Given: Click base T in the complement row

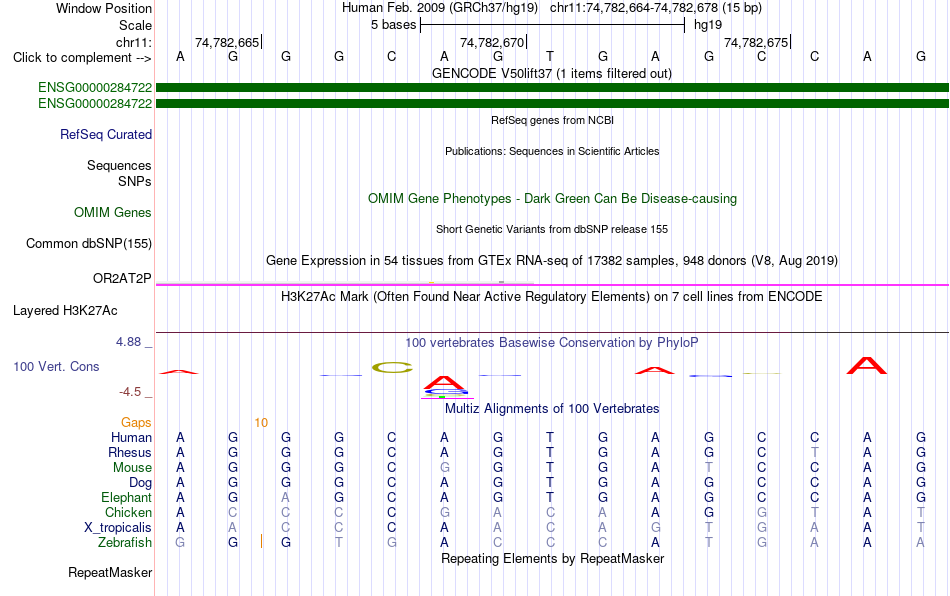Looking at the screenshot, I should tap(550, 56).
